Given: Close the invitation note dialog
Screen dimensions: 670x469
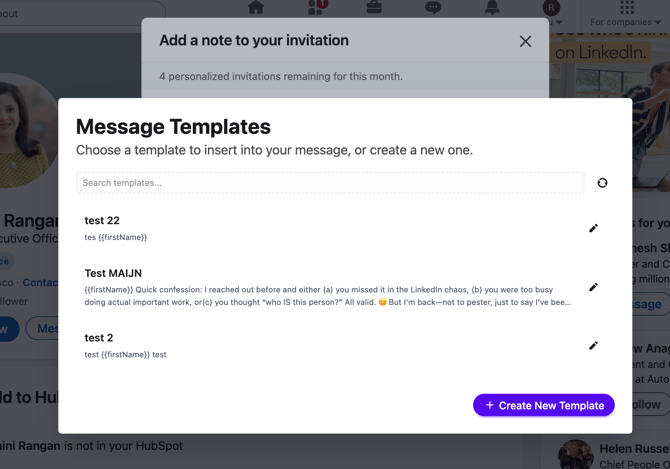Looking at the screenshot, I should [x=525, y=41].
